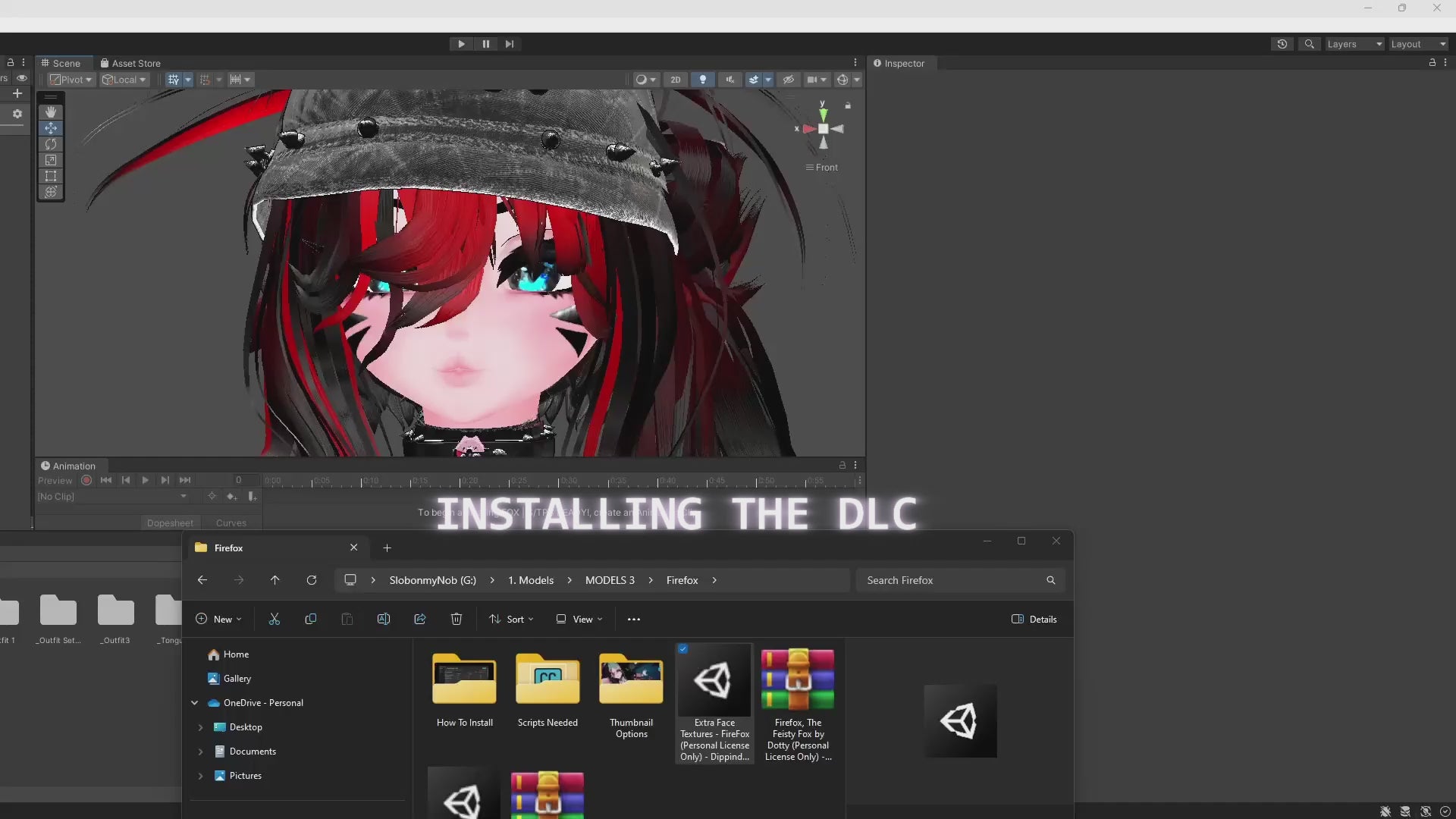Toggle hidden objects visibility in scene
This screenshot has height=819, width=1456.
(x=789, y=80)
